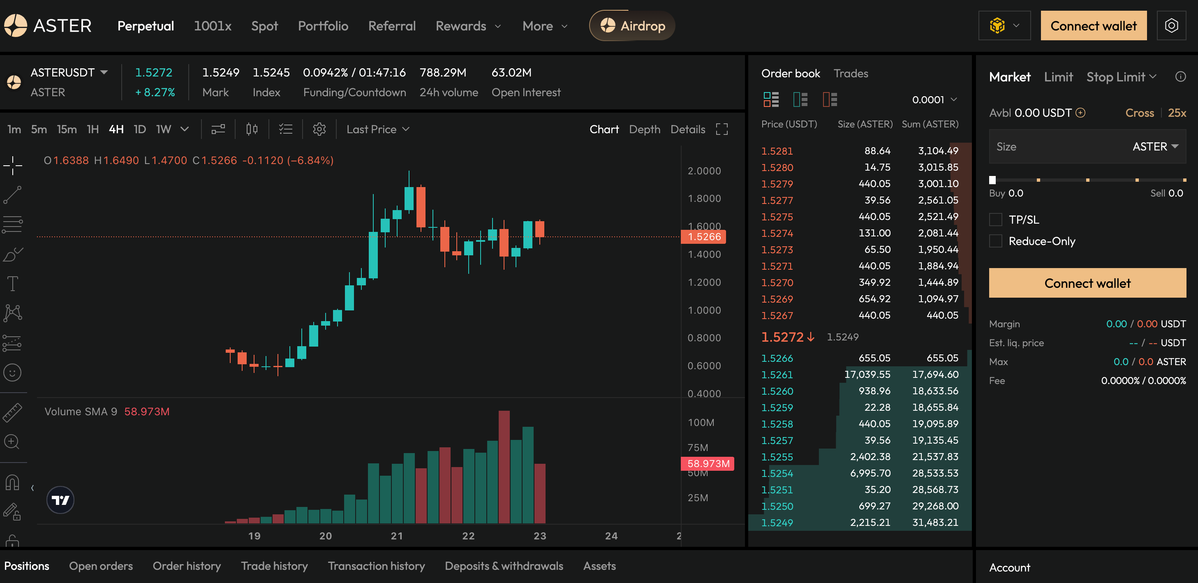
Task: Choose the text annotation tool
Action: (13, 284)
